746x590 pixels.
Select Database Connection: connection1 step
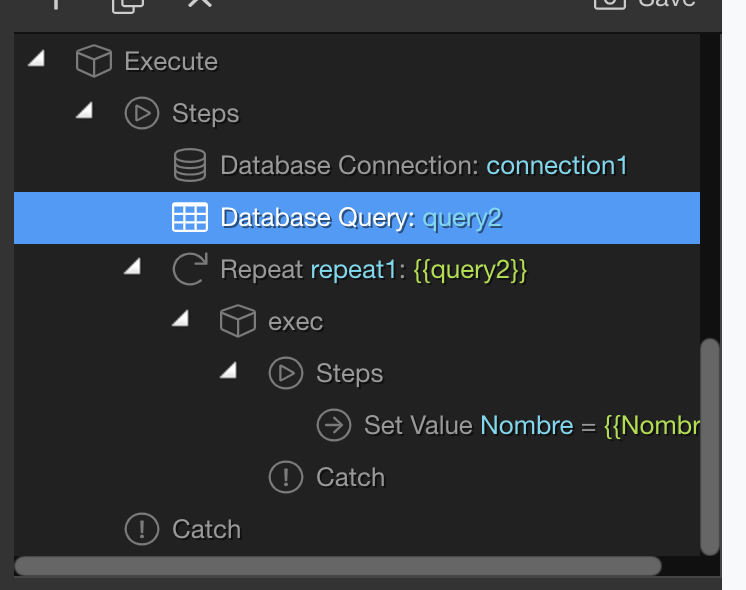point(357,166)
